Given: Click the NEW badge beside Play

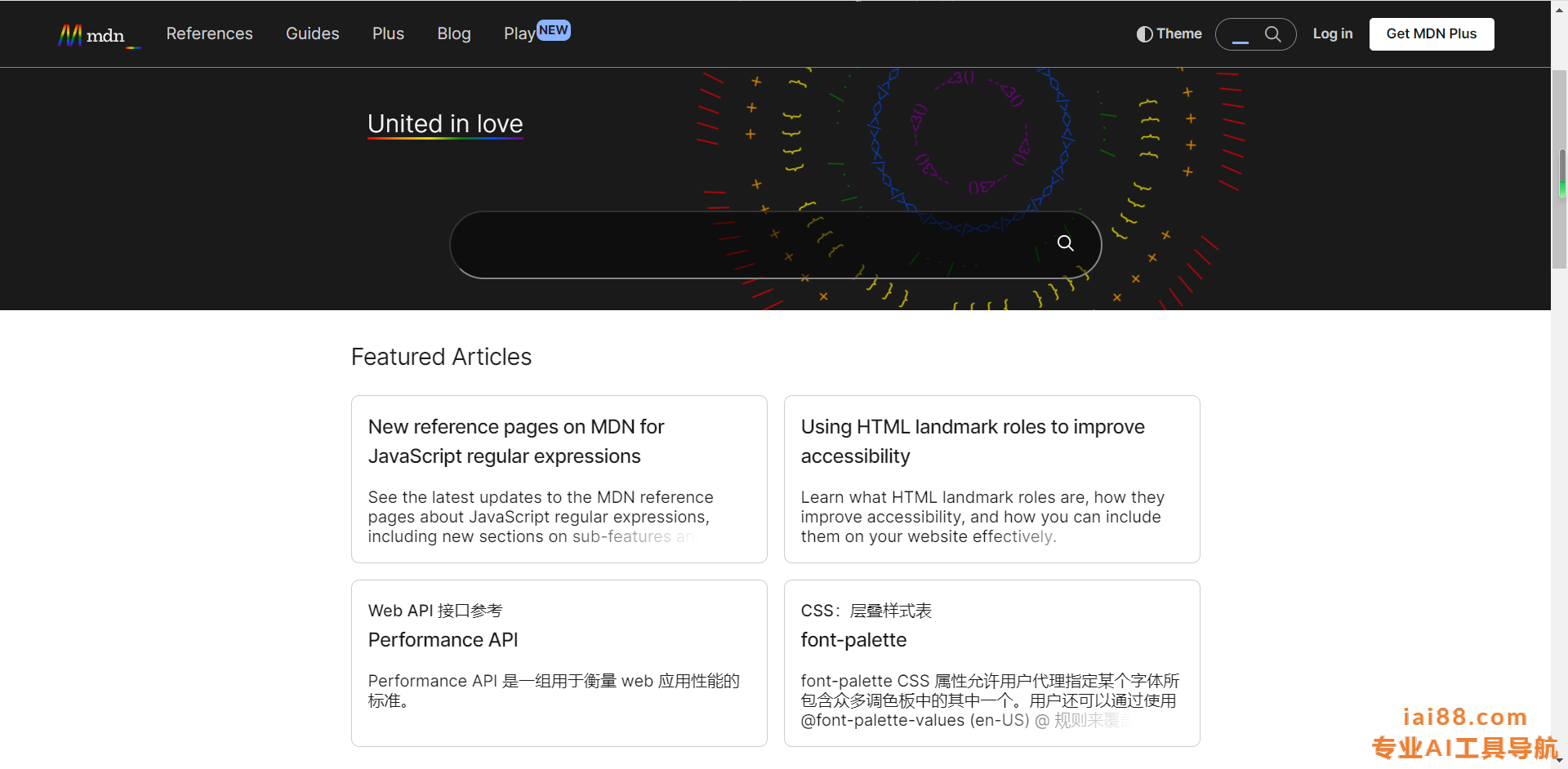Looking at the screenshot, I should point(554,30).
